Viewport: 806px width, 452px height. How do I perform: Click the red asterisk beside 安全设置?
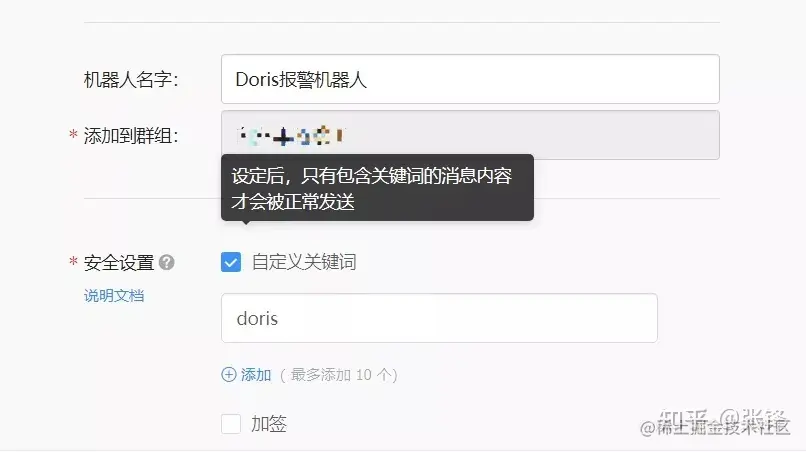[x=73, y=262]
